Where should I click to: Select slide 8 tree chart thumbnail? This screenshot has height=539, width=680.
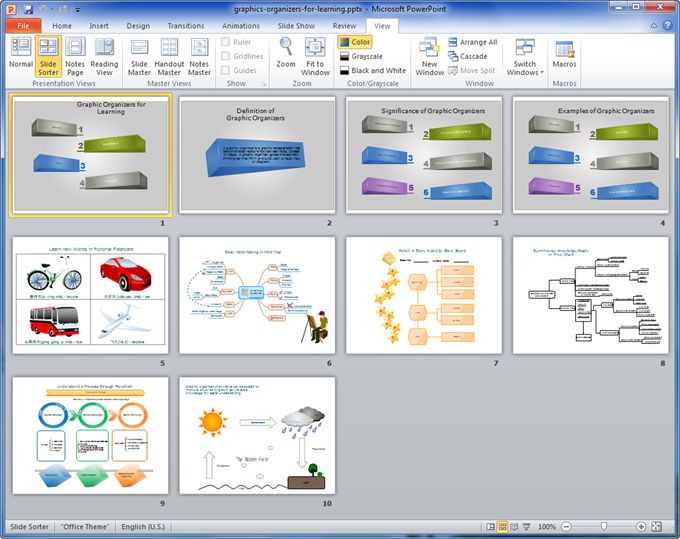[591, 295]
